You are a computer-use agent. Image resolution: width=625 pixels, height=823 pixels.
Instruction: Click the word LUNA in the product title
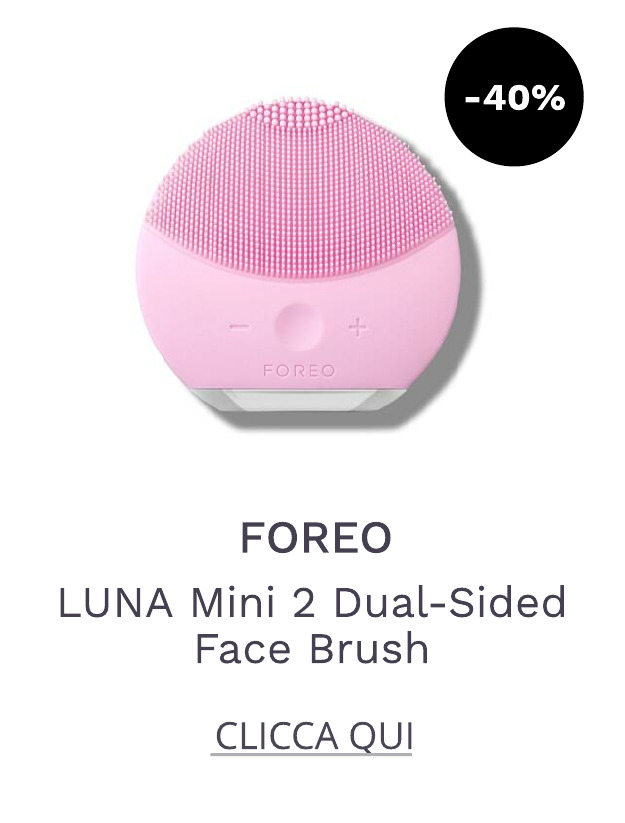point(116,603)
